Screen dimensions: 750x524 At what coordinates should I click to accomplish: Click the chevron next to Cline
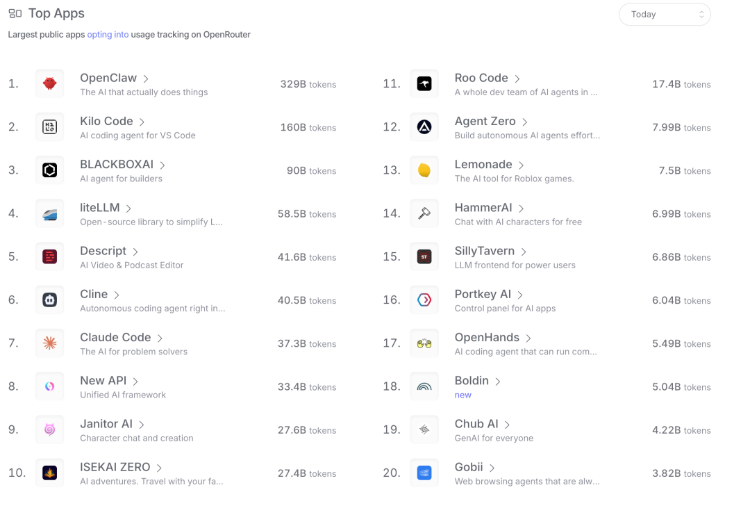click(117, 295)
